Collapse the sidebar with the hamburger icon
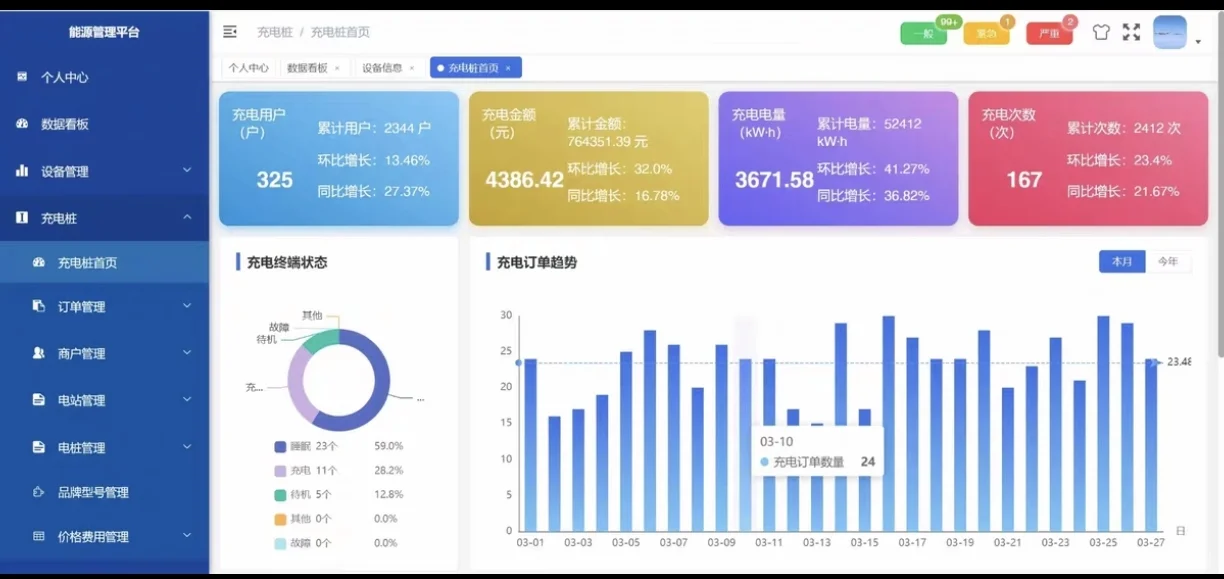1224x579 pixels. (229, 31)
